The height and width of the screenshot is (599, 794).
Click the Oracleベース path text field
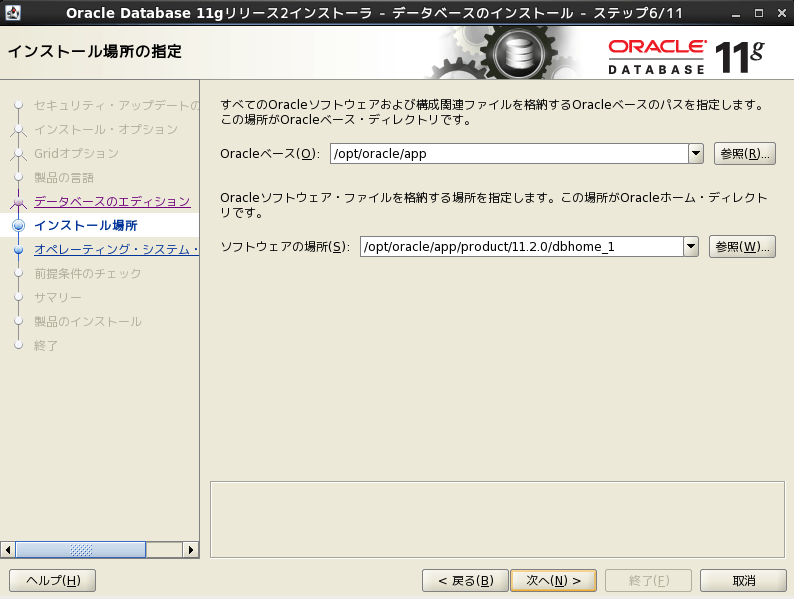[508, 153]
